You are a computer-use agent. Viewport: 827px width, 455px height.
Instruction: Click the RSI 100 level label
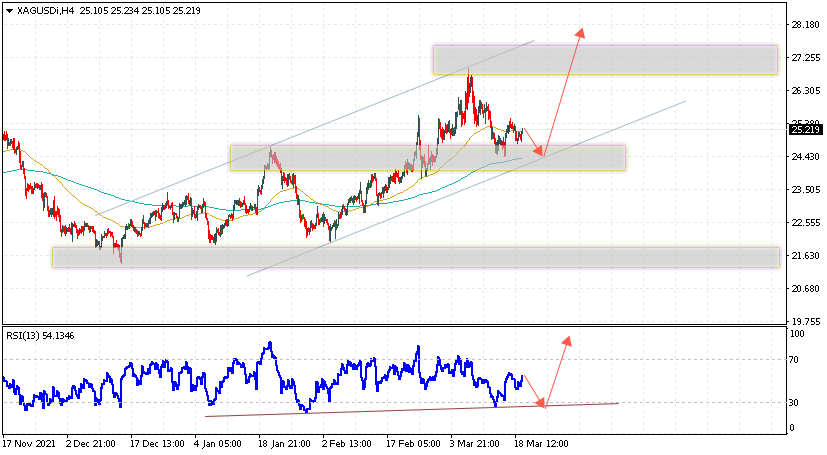[797, 334]
